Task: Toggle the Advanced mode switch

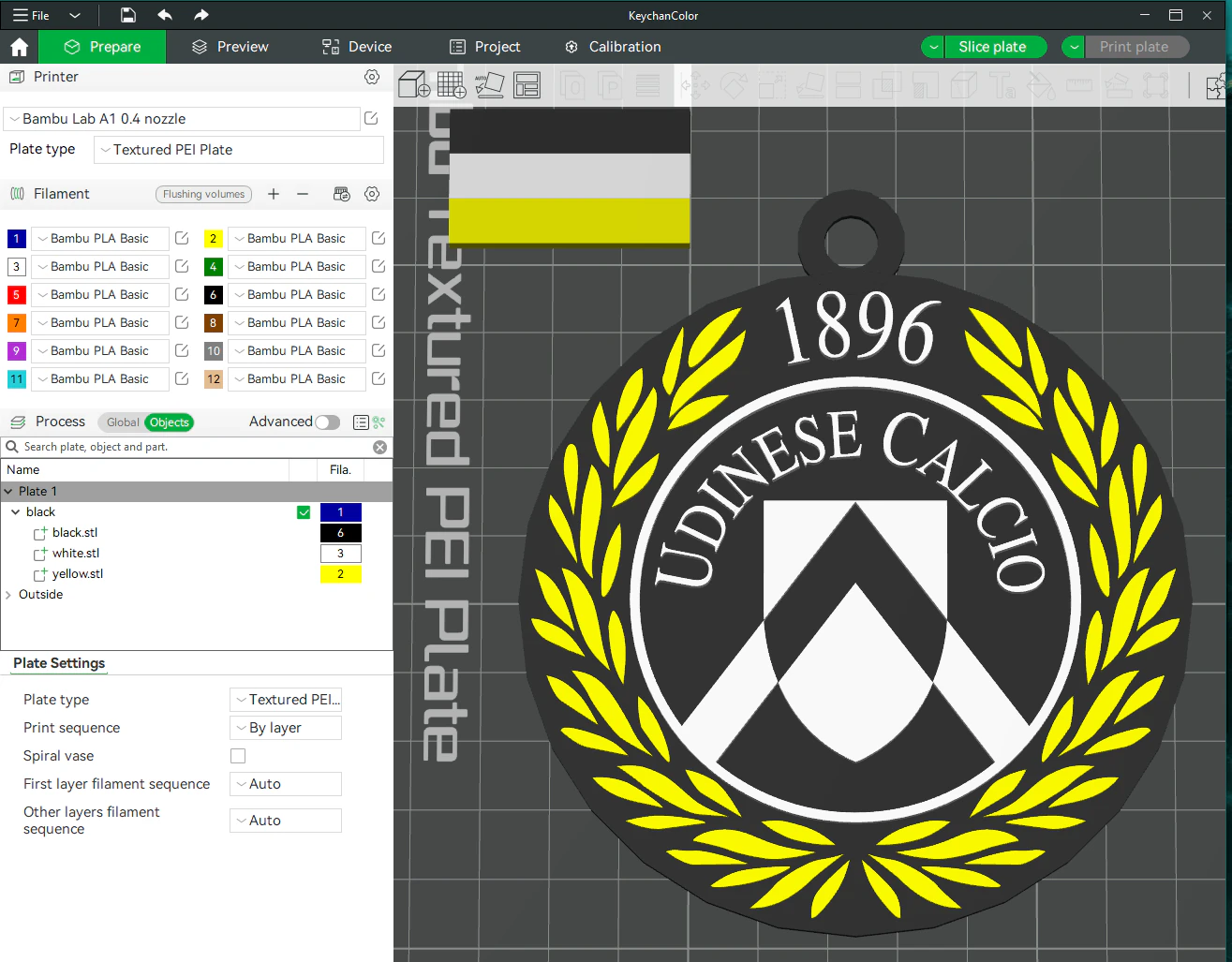Action: coord(327,422)
